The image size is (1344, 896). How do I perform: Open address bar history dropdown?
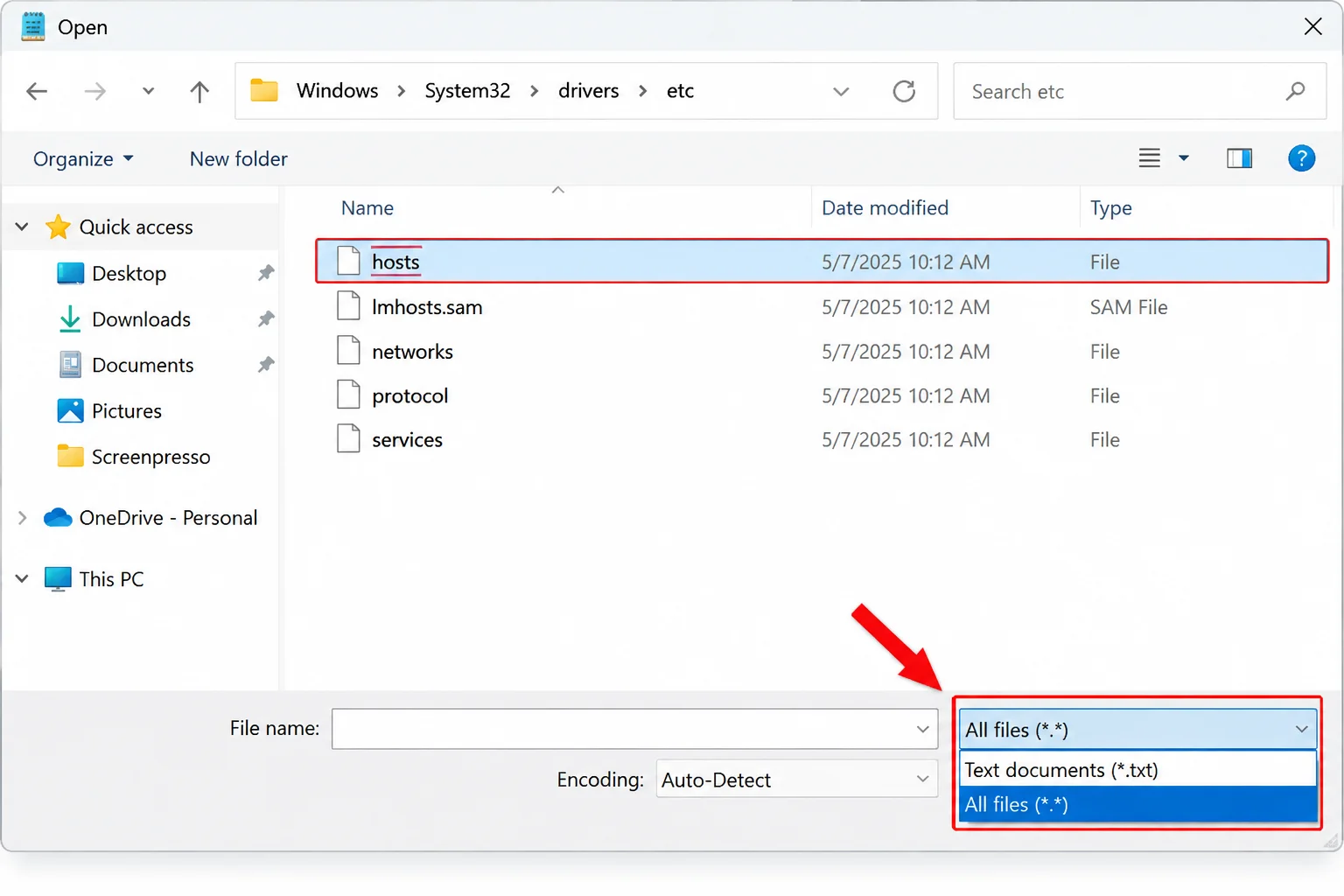(x=841, y=91)
